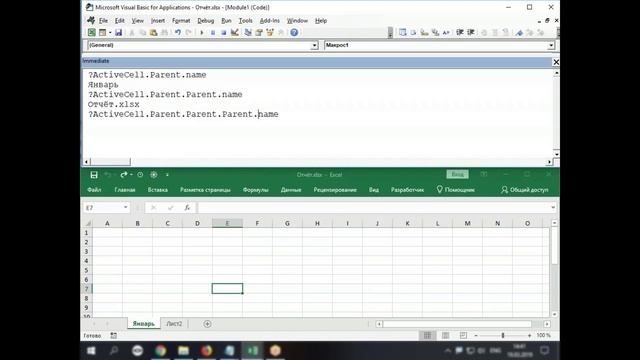
Task: Click the Вход sign-in button in Excel
Action: click(x=457, y=175)
